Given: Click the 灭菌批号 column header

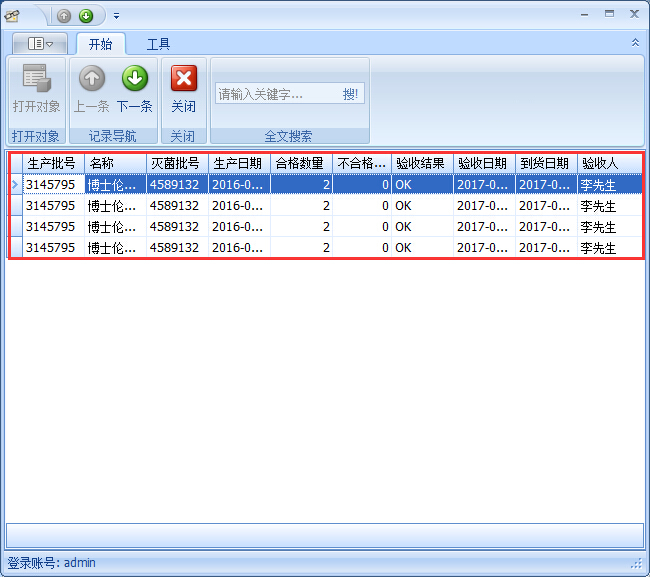Looking at the screenshot, I should [176, 163].
